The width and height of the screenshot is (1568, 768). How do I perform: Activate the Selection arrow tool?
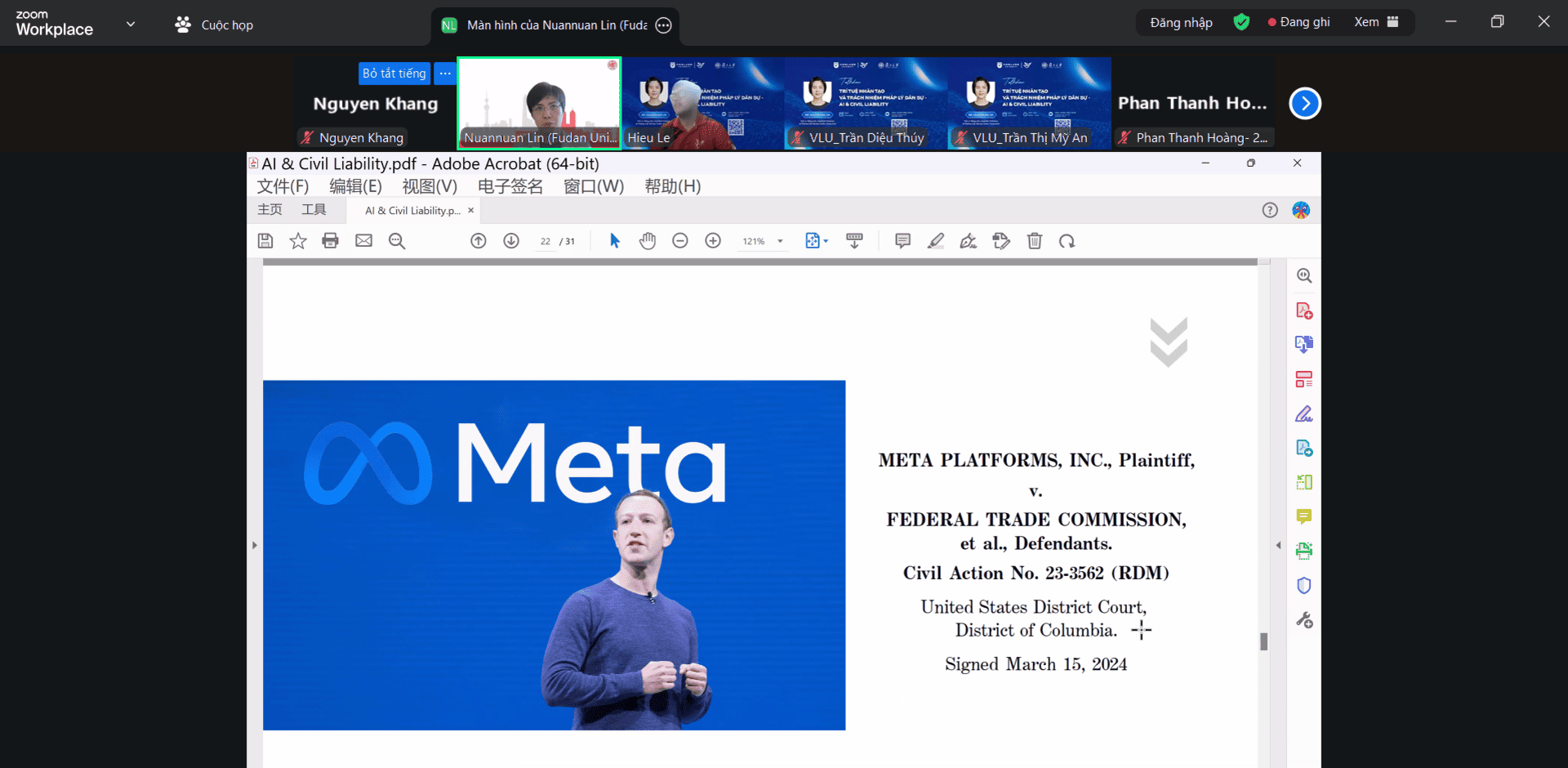point(615,241)
